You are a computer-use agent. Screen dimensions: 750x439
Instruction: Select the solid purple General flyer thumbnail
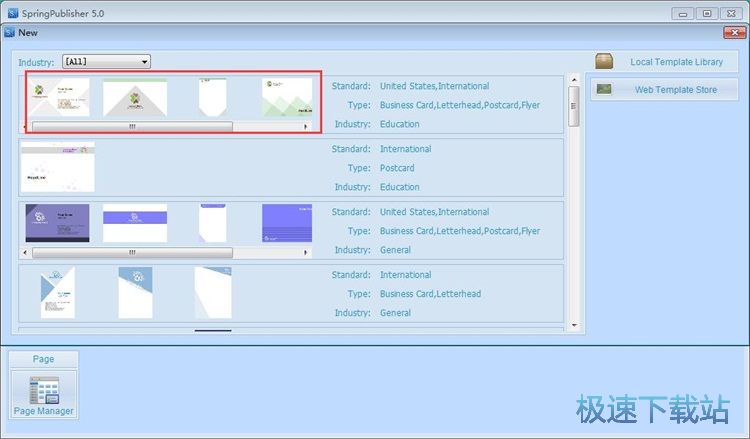pos(287,223)
